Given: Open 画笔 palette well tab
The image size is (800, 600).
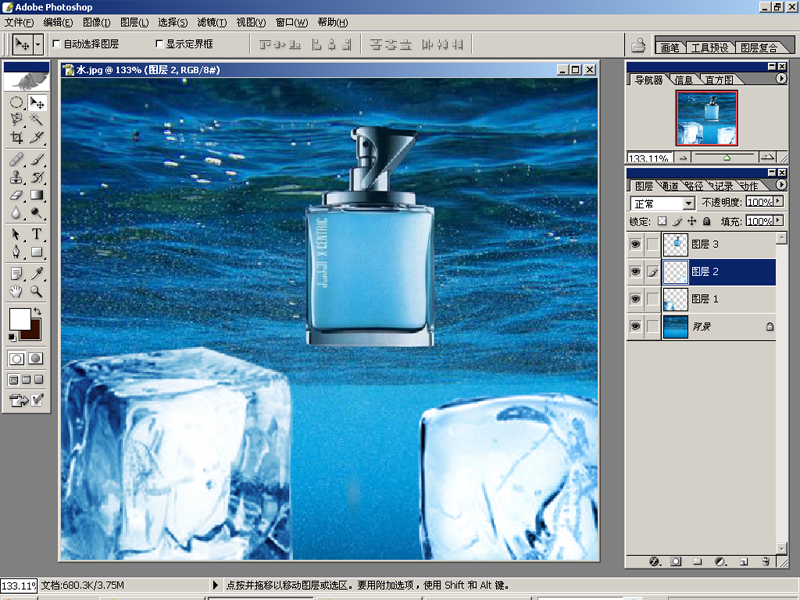Looking at the screenshot, I should (x=670, y=47).
